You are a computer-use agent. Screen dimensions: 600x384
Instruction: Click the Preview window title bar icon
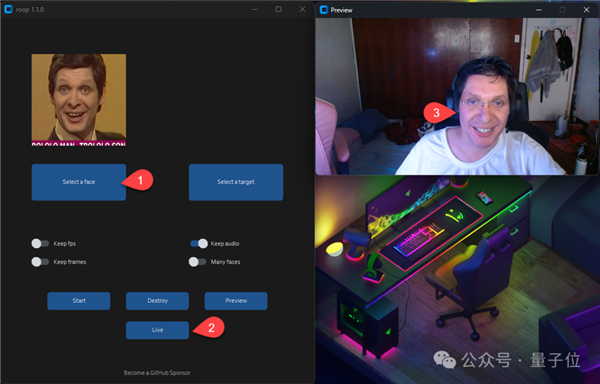pyautogui.click(x=324, y=10)
